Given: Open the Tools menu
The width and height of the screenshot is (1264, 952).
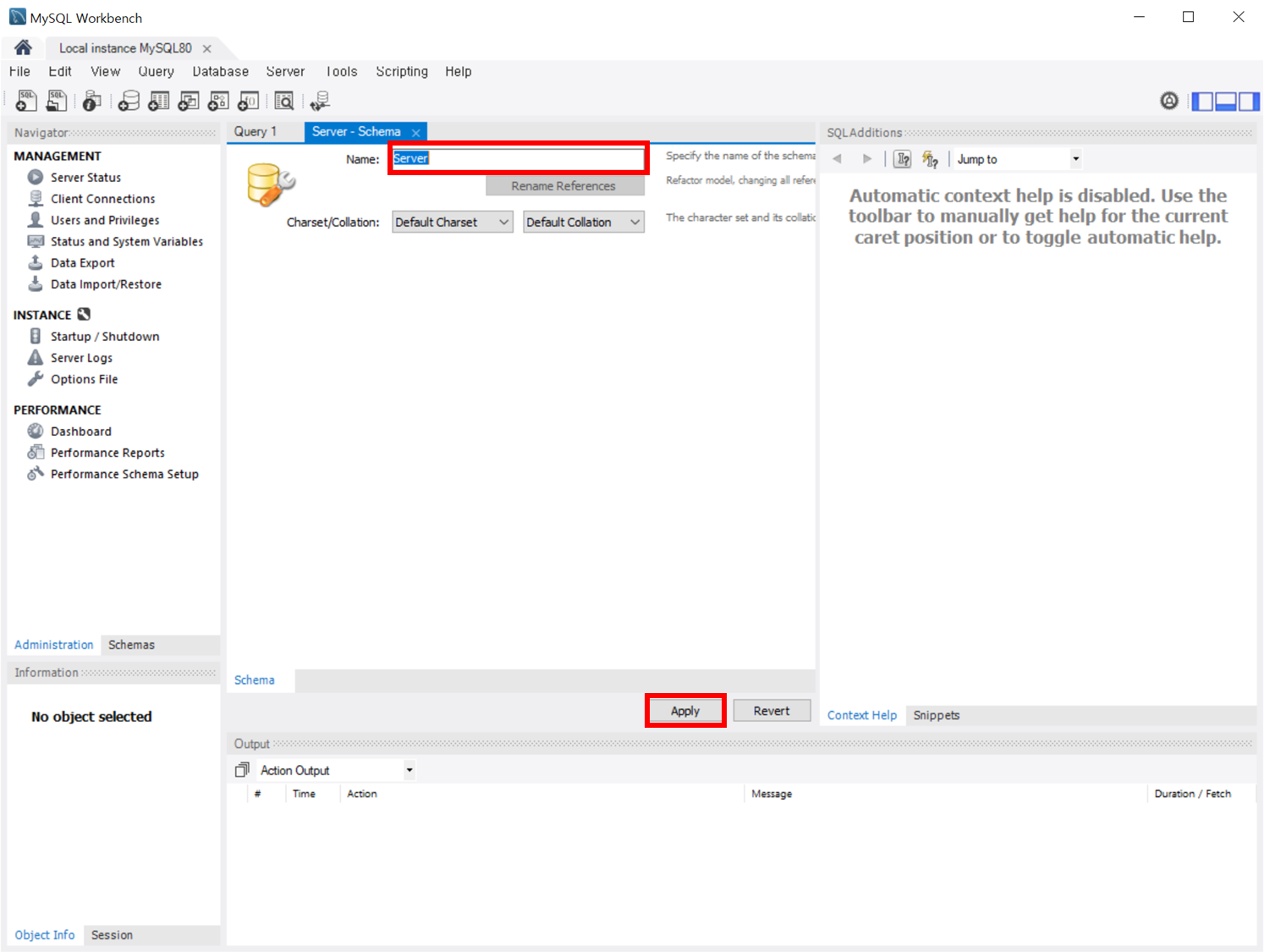Looking at the screenshot, I should pyautogui.click(x=341, y=71).
